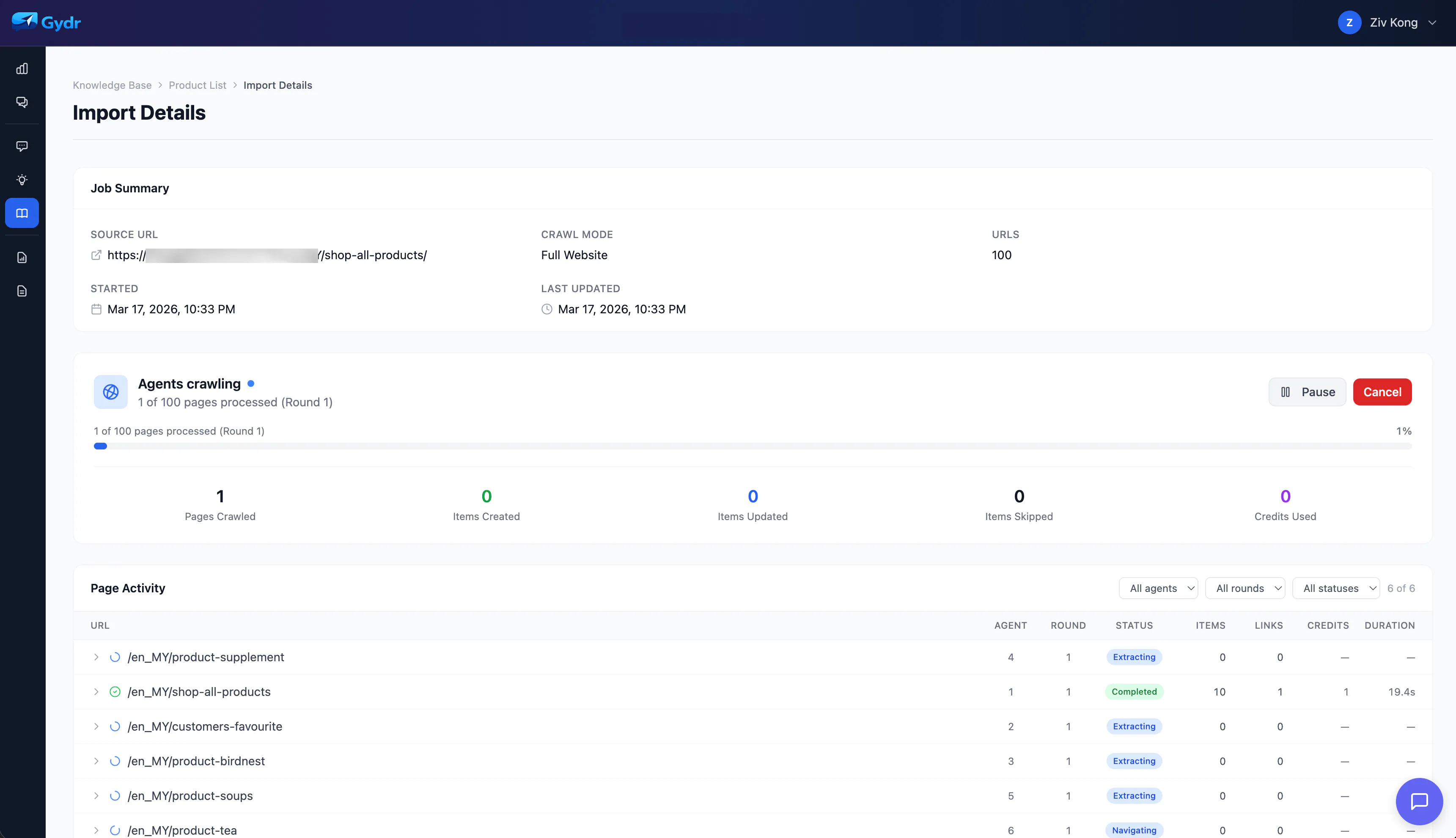
Task: Click the spinner icon for product-tea row
Action: click(115, 830)
